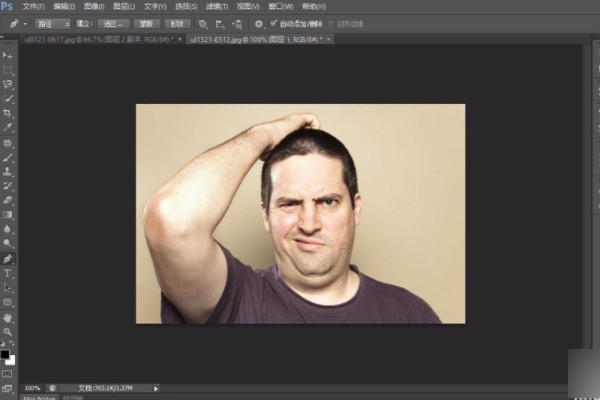Close the ul1521-8512.jpg tab

pos(328,39)
